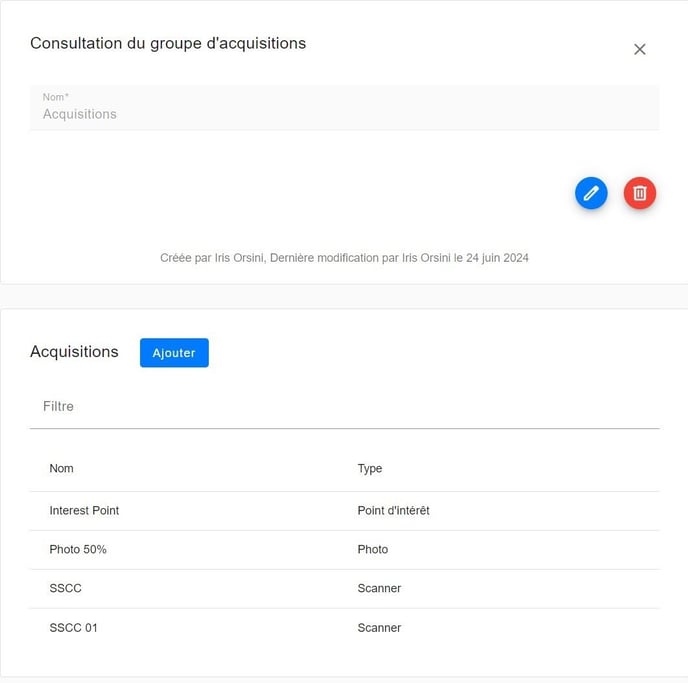
Task: Click the Point d'intérêt type cell
Action: [393, 510]
